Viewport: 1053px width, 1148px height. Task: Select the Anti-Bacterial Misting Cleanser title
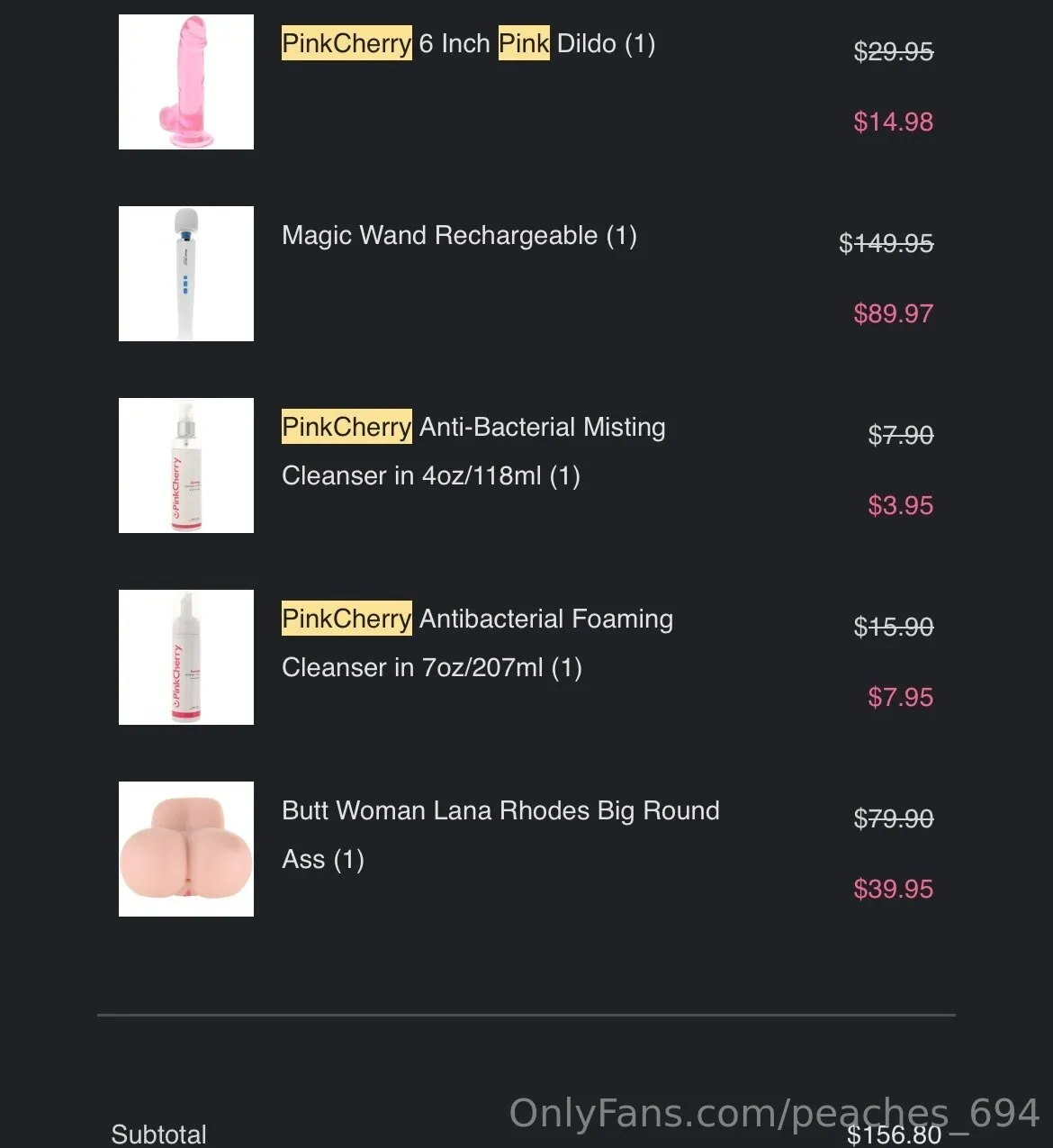[x=473, y=450]
